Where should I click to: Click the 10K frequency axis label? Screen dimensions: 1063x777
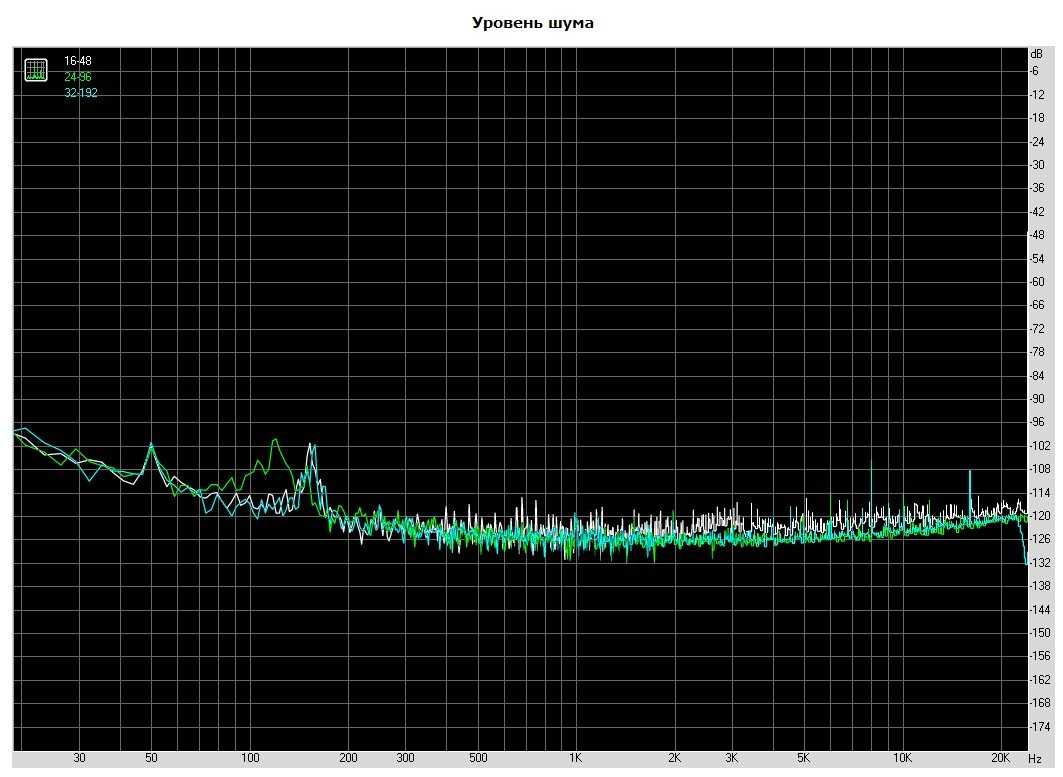(x=903, y=758)
